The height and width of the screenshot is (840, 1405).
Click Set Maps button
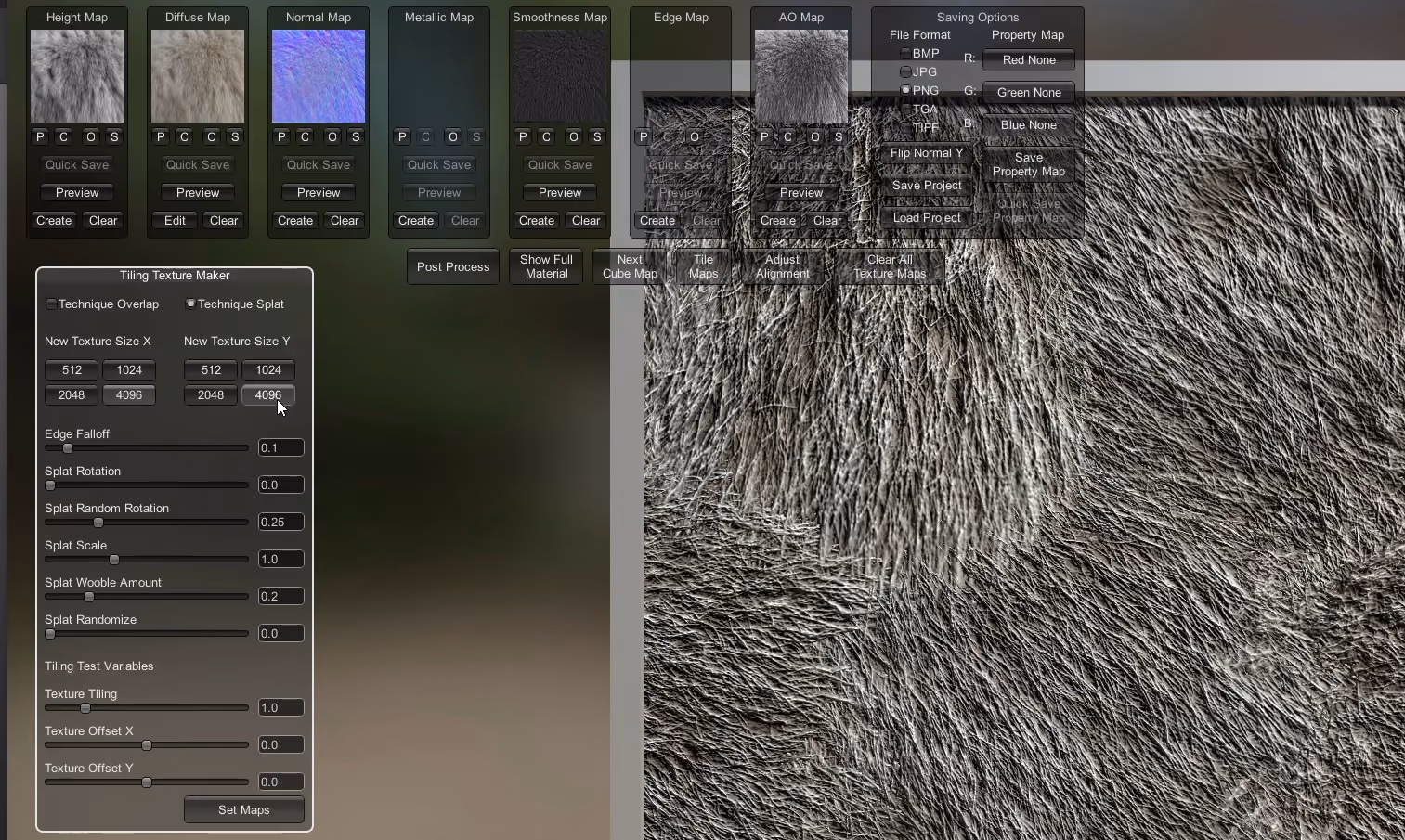pos(244,810)
